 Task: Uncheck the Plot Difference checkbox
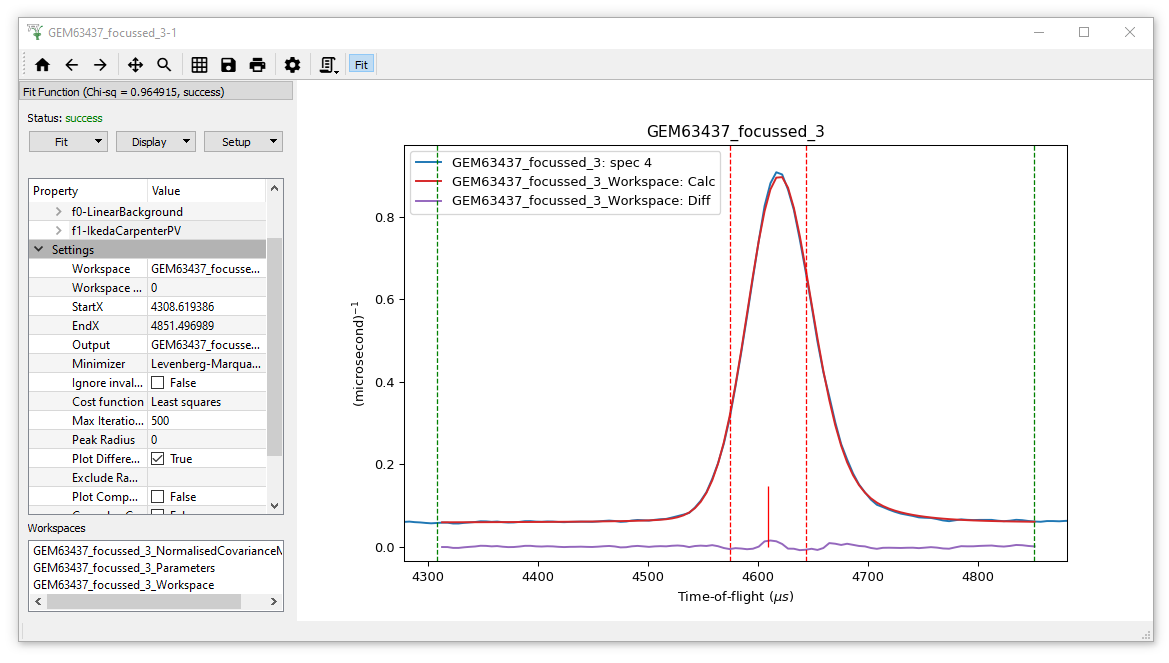click(158, 459)
